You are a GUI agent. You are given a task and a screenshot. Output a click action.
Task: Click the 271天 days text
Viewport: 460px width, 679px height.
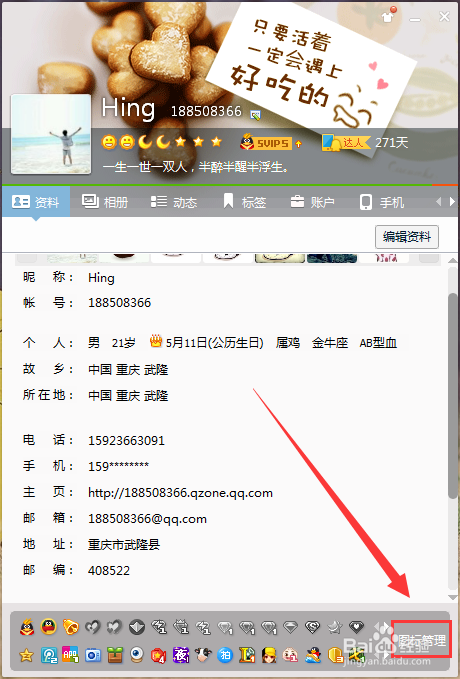392,142
